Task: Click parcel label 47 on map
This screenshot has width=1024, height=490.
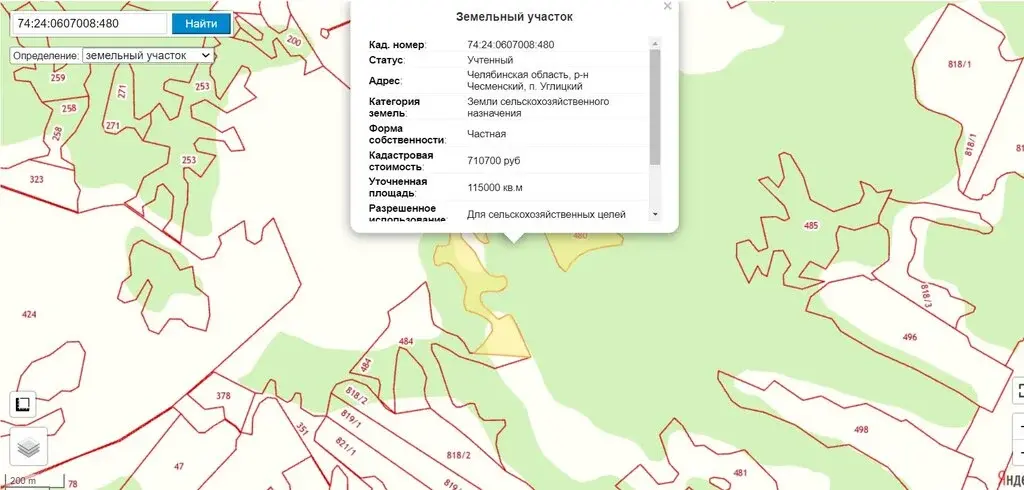Action: point(179,466)
